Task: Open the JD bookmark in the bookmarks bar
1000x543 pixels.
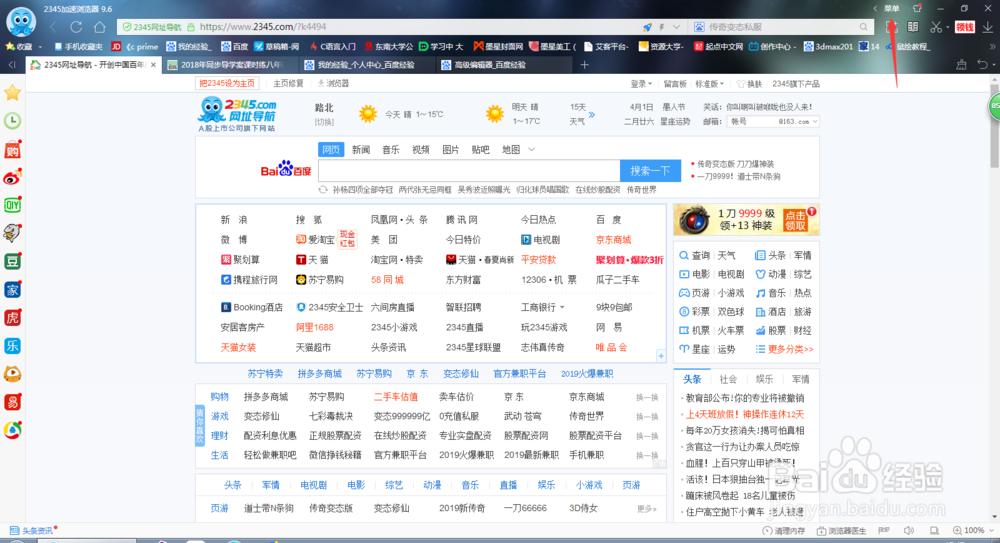Action: [x=116, y=47]
